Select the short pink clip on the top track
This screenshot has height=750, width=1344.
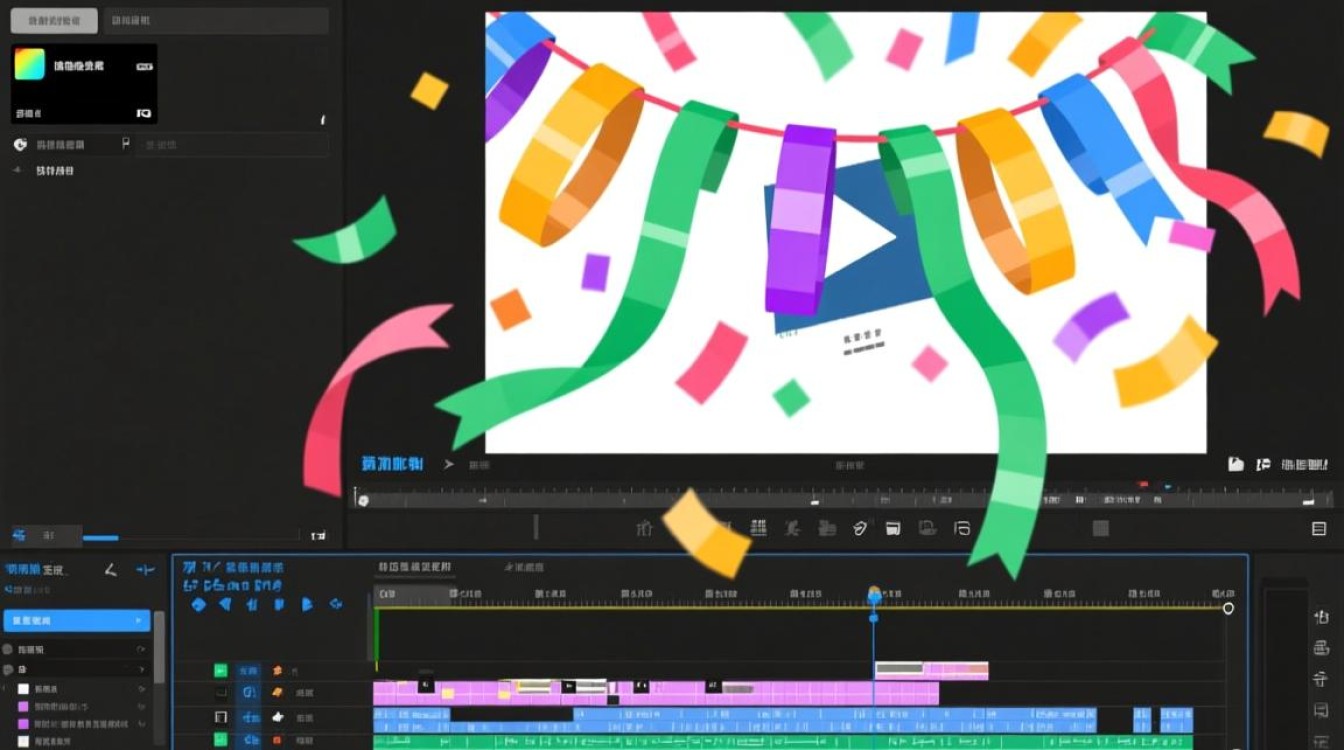[931, 670]
